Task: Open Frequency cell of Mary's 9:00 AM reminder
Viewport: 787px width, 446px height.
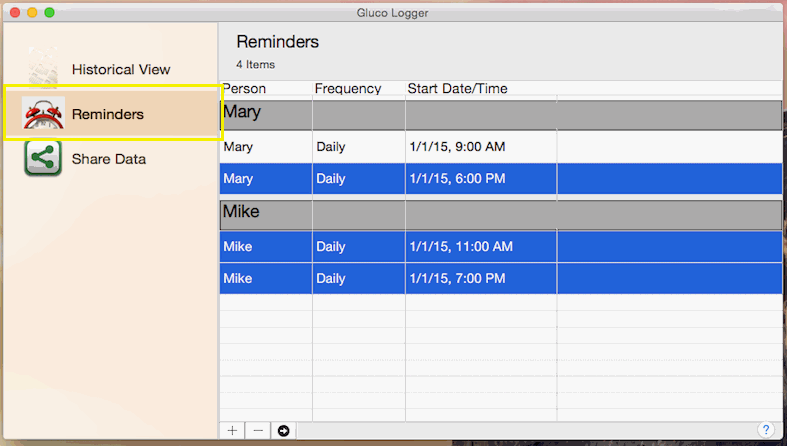Action: [331, 147]
